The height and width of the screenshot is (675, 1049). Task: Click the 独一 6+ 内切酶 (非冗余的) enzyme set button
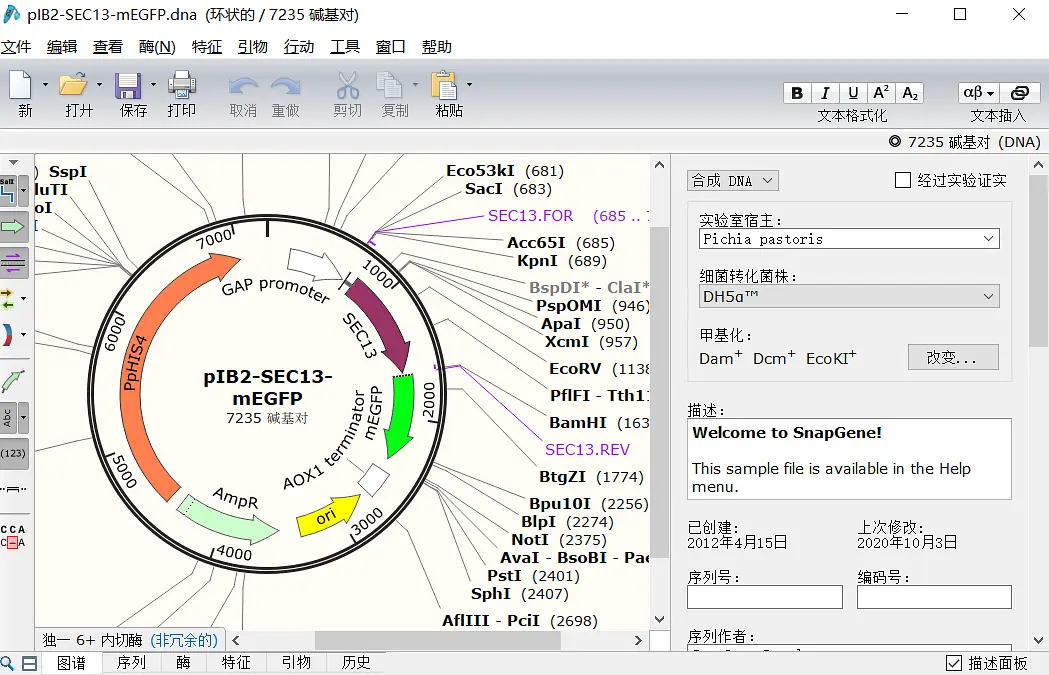click(x=130, y=640)
